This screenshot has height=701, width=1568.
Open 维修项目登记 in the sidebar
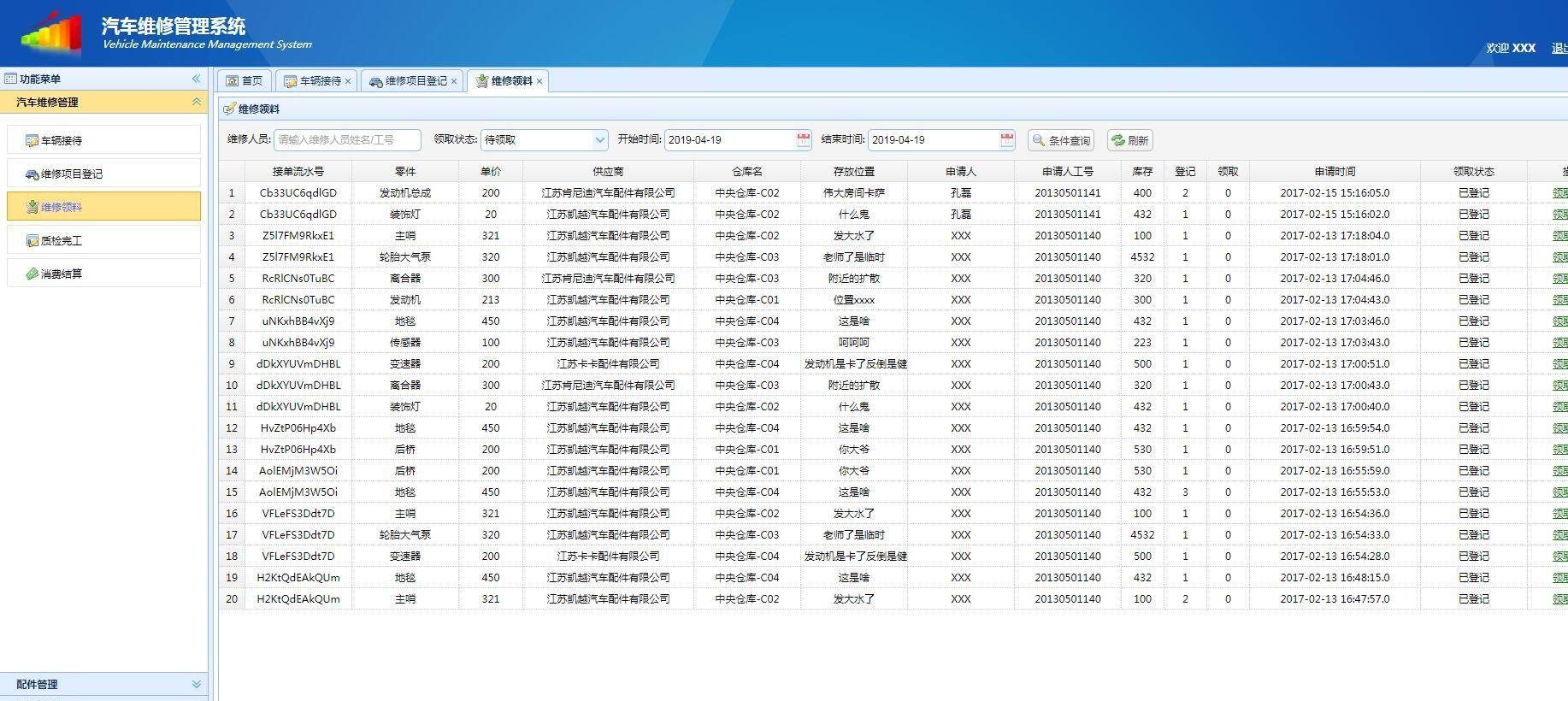click(x=72, y=174)
